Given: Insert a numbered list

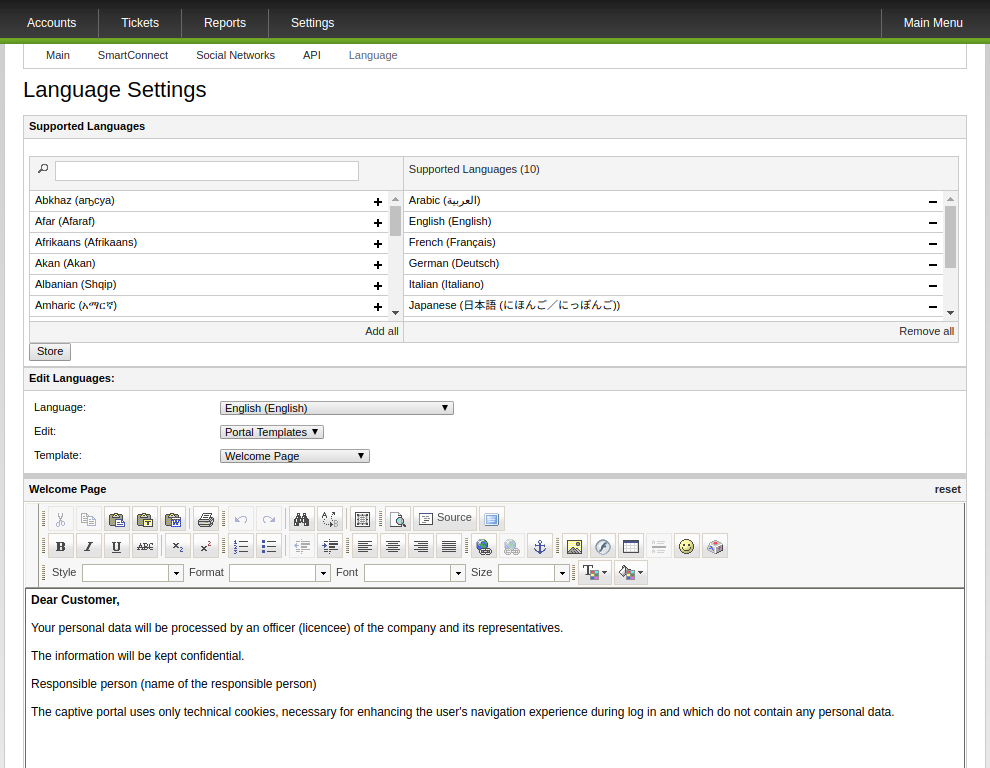Looking at the screenshot, I should [x=240, y=547].
